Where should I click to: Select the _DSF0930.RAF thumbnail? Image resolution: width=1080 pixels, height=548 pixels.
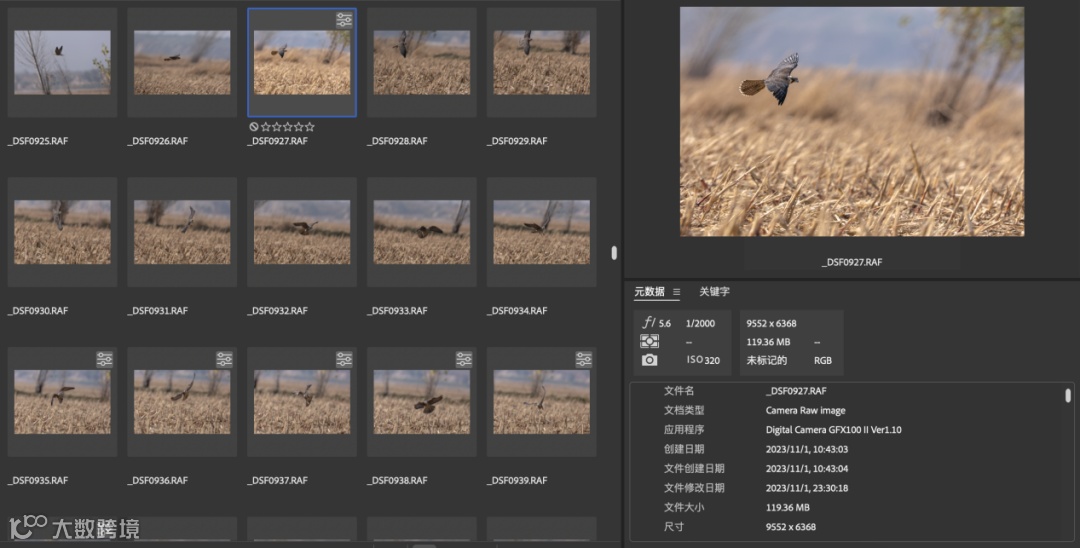point(62,232)
